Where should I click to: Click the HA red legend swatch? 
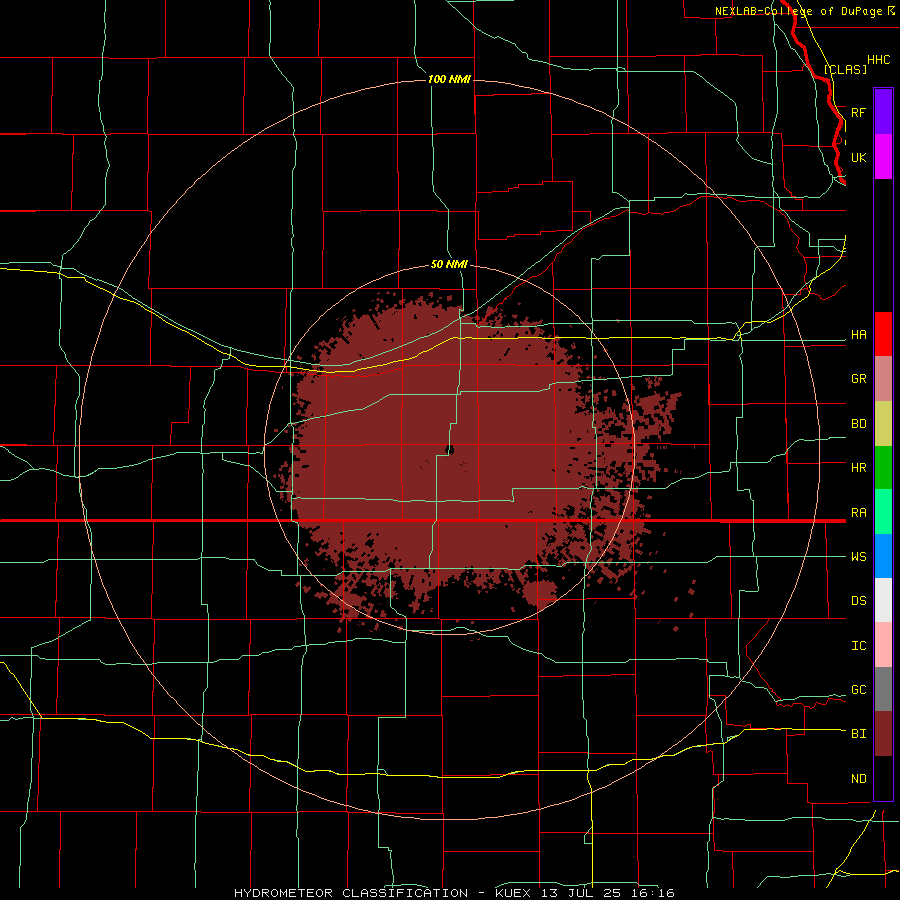[x=883, y=334]
